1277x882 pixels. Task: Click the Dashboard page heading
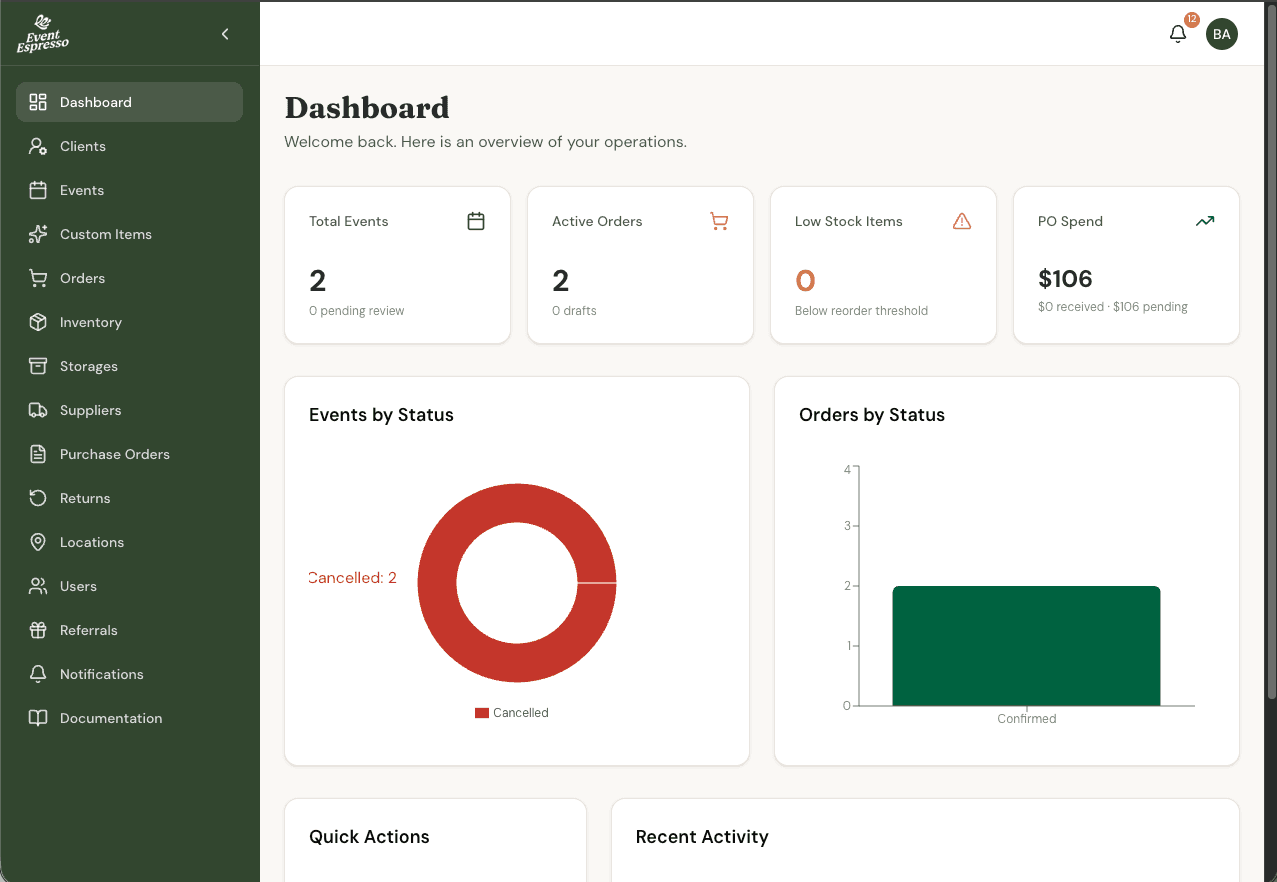point(367,107)
